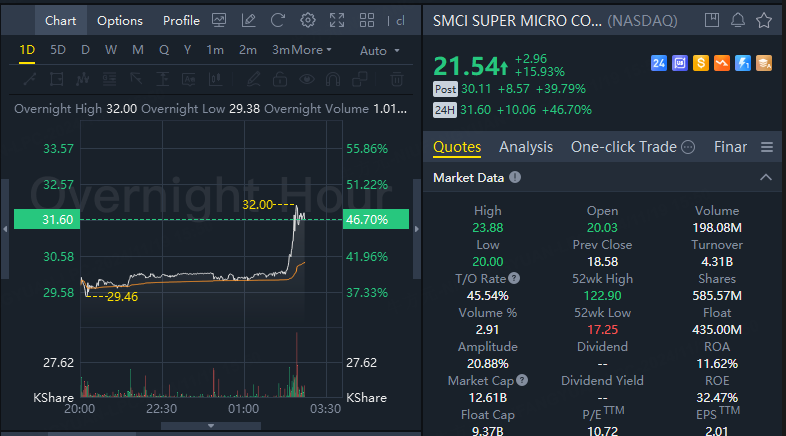Select the candlestick marker tool
This screenshot has height=436, width=786.
(x=216, y=79)
